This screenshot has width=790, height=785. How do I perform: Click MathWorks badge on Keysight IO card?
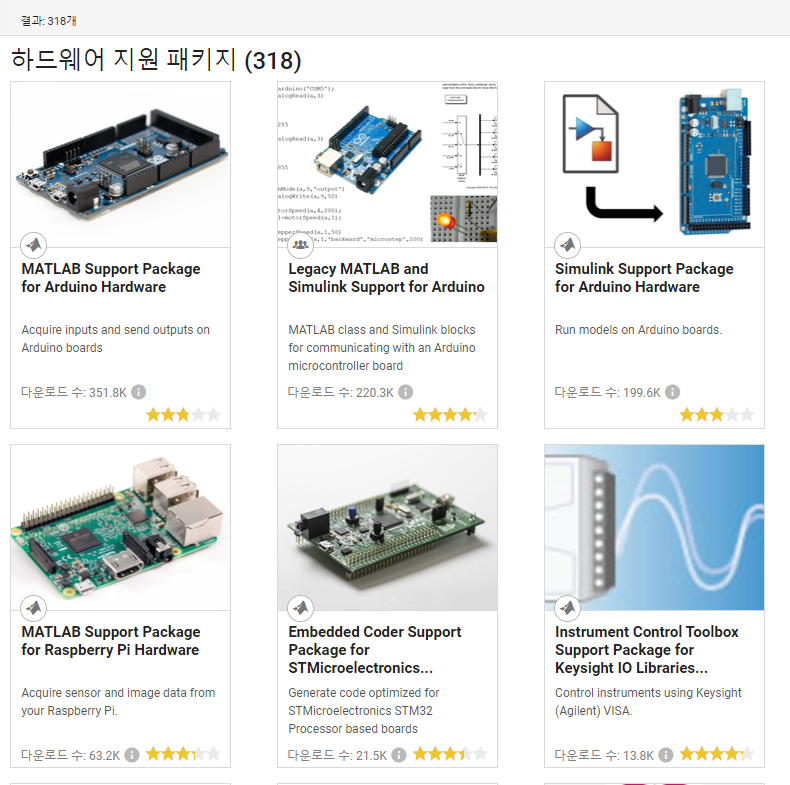(568, 608)
